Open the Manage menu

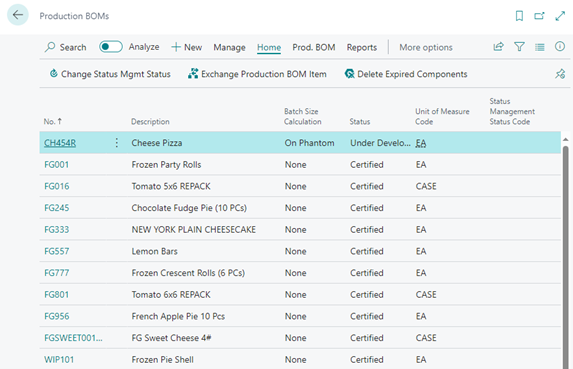229,47
